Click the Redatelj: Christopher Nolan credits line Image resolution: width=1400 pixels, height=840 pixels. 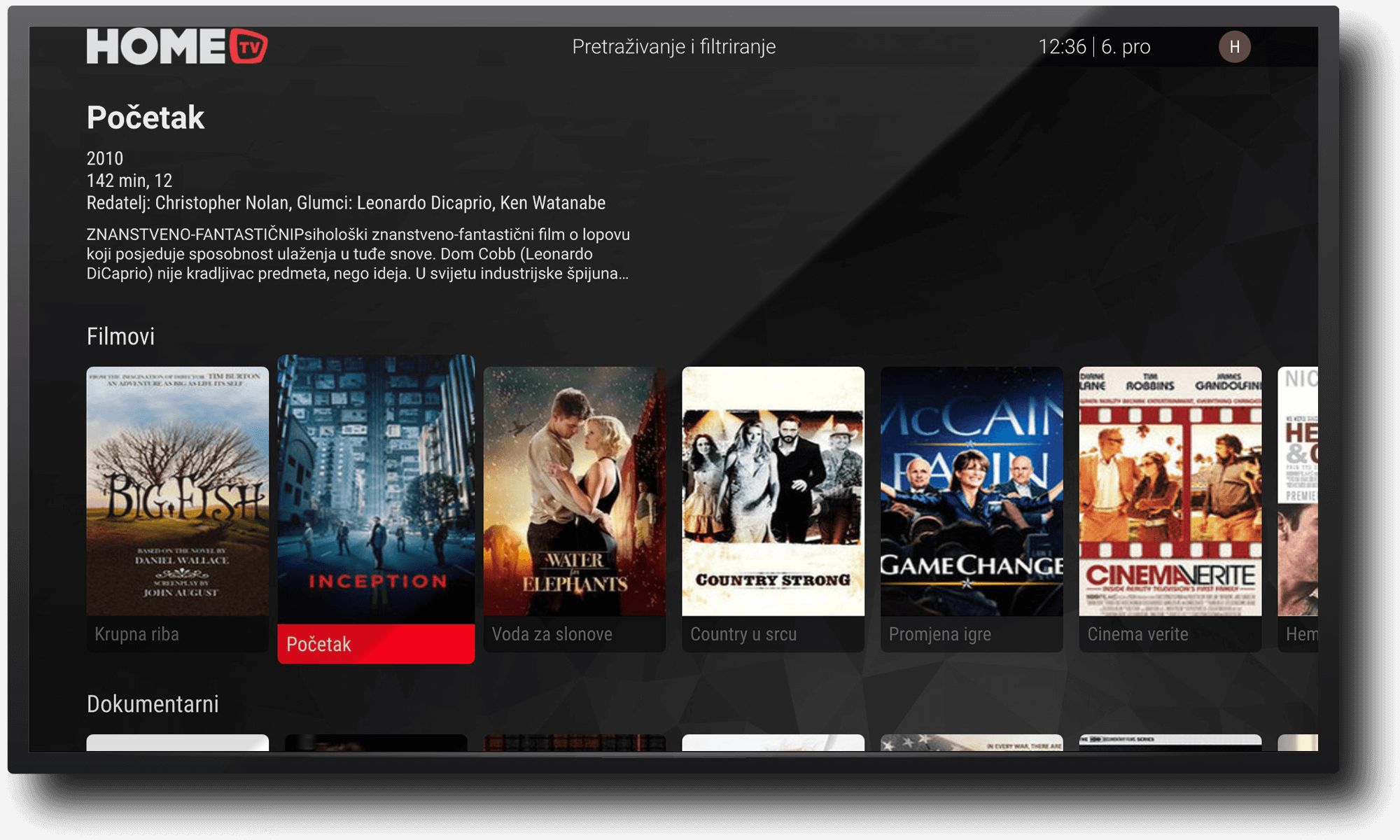click(346, 203)
